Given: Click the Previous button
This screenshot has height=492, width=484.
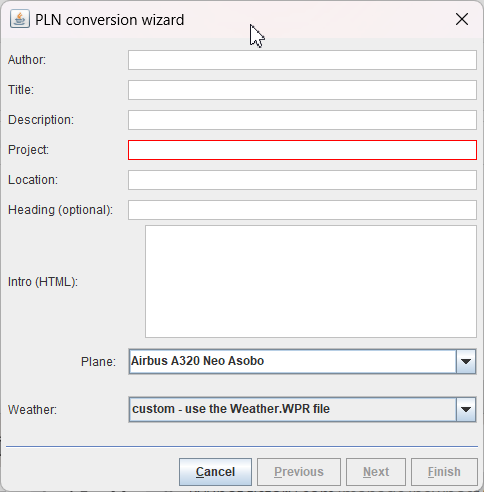Looking at the screenshot, I should (299, 472).
